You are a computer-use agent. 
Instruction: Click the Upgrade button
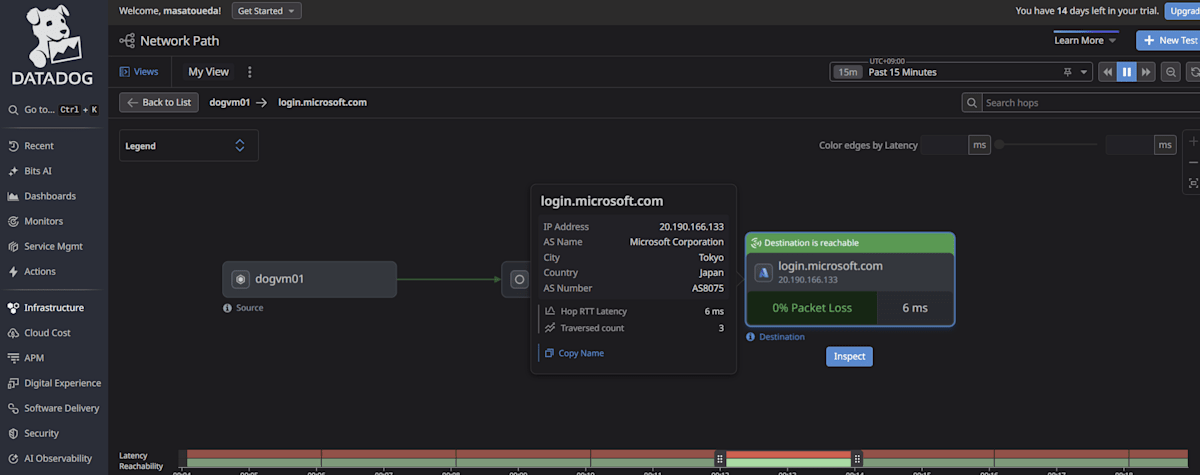(x=1184, y=11)
